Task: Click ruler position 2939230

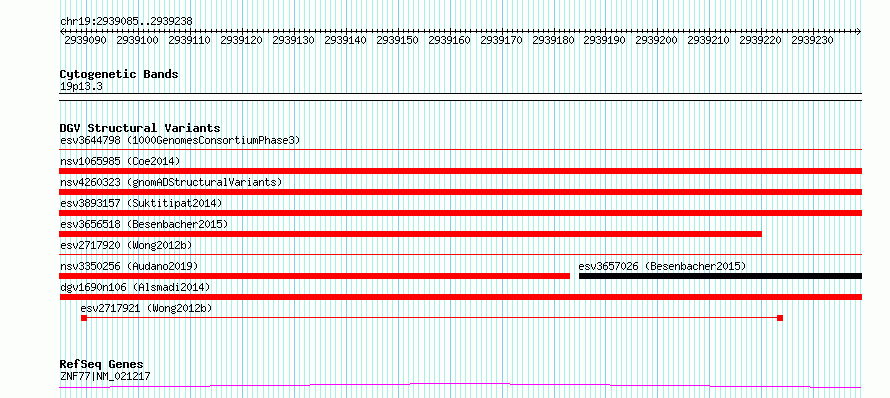Action: point(812,40)
